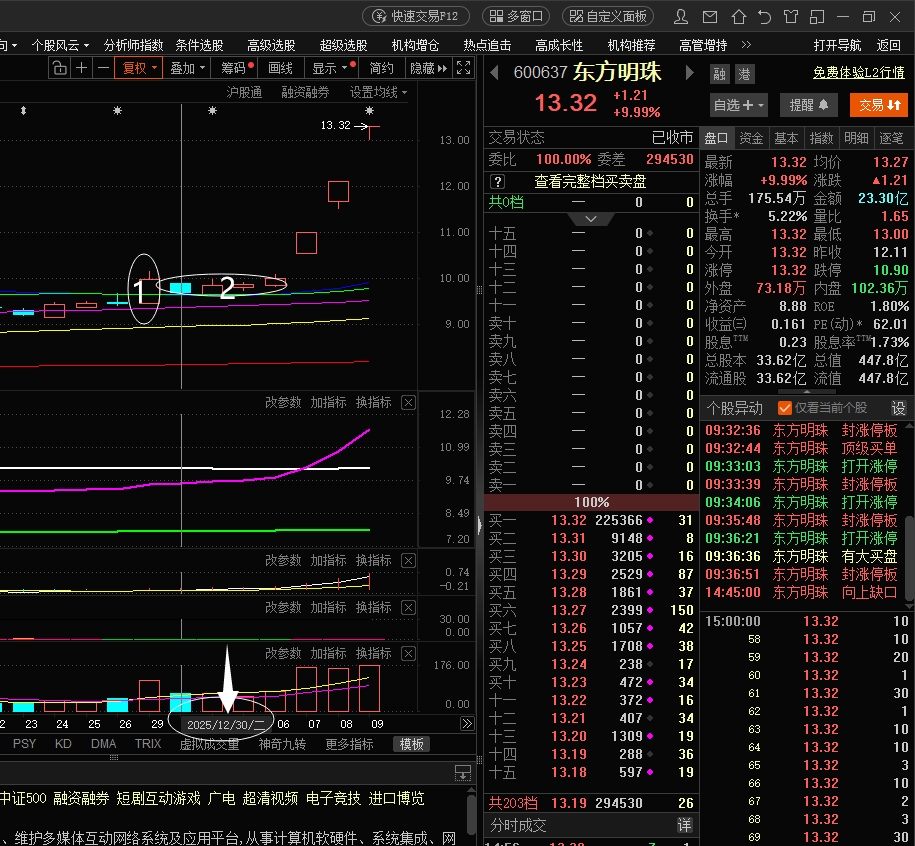
Task: Open 自选+ watchlist dropdown
Action: (738, 105)
